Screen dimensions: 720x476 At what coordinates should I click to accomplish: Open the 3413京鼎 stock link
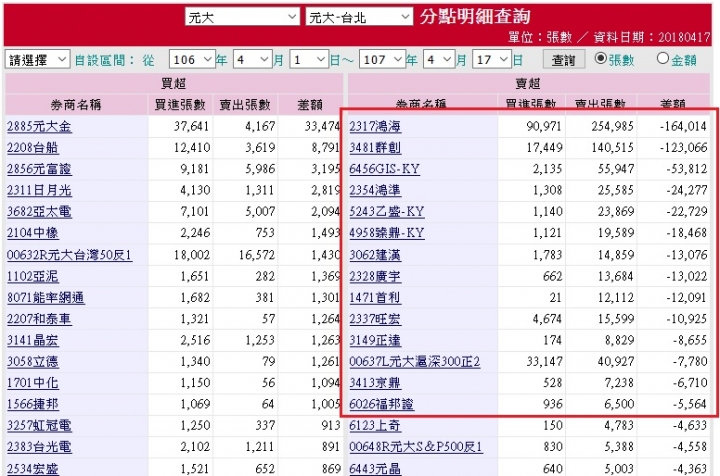tap(375, 382)
